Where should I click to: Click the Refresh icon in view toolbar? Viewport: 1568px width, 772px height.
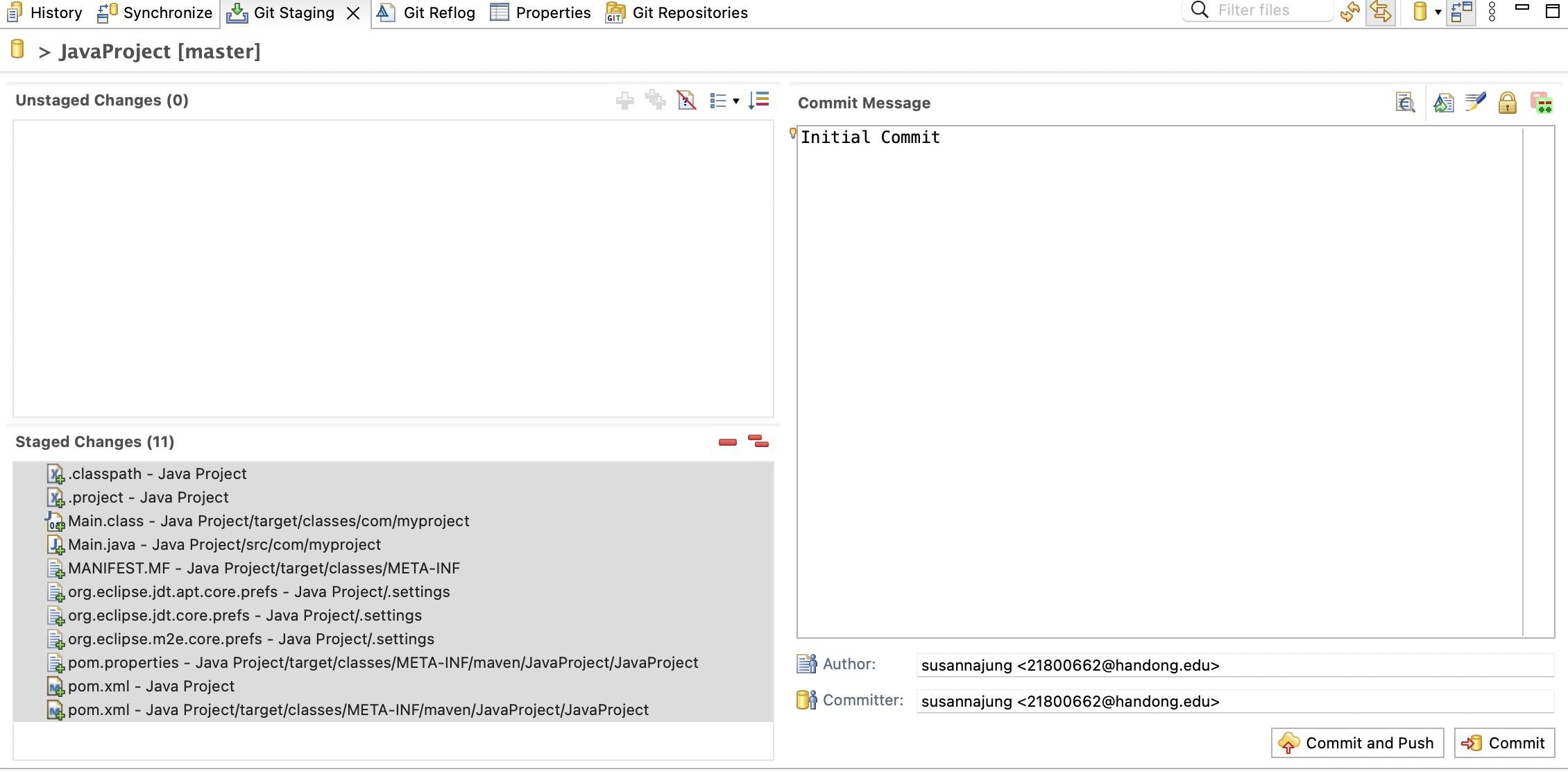(1349, 12)
